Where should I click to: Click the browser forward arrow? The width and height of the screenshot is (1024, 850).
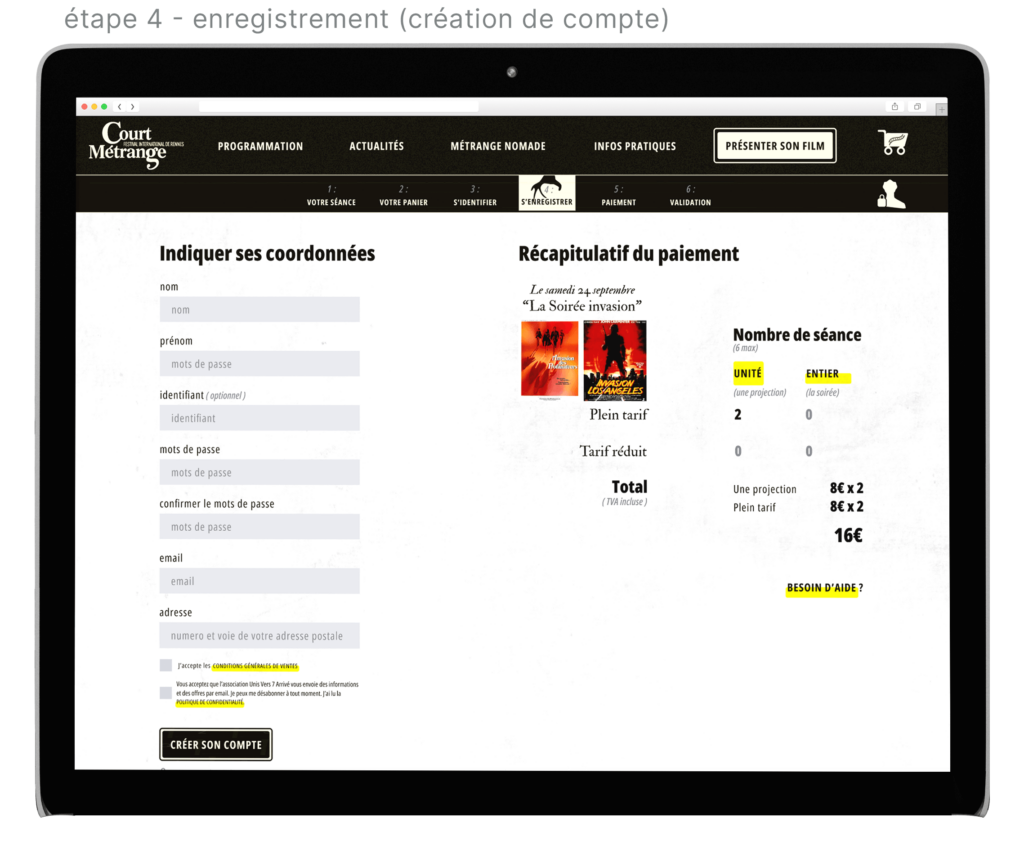click(x=132, y=107)
